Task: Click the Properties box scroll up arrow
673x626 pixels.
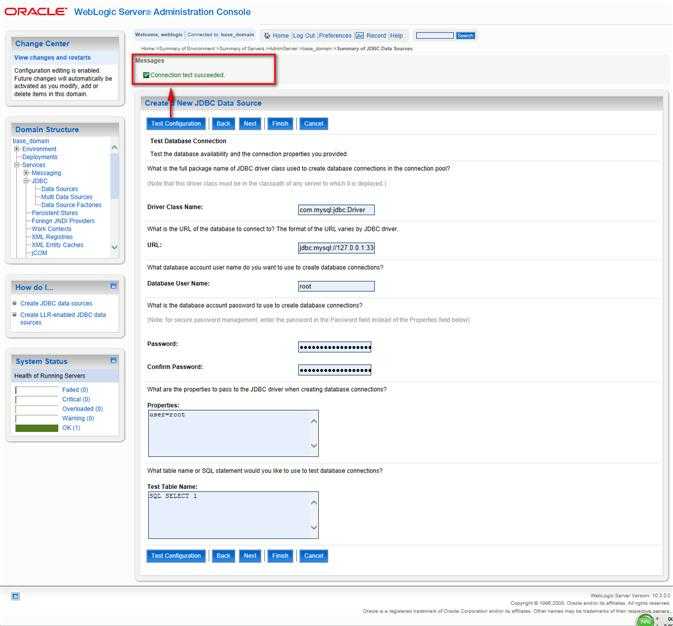Action: (314, 421)
